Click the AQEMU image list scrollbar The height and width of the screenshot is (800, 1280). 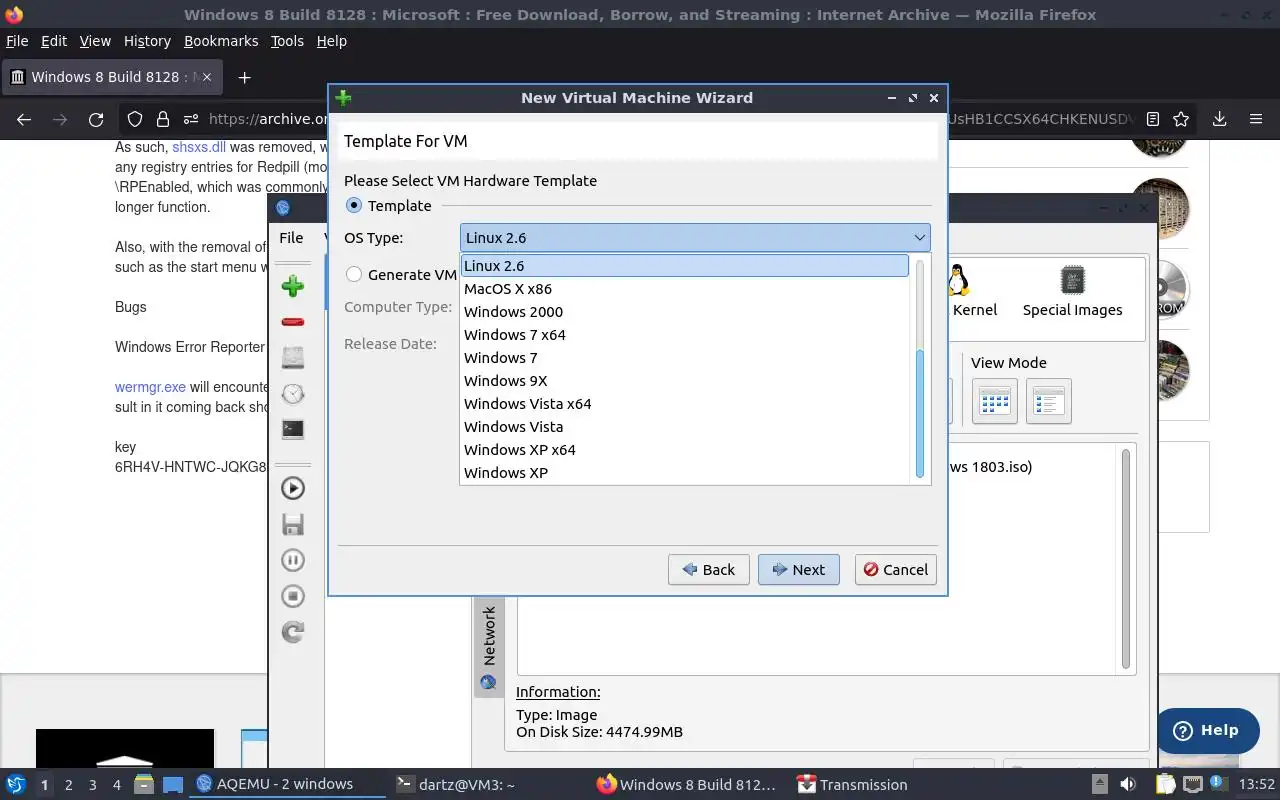1125,559
